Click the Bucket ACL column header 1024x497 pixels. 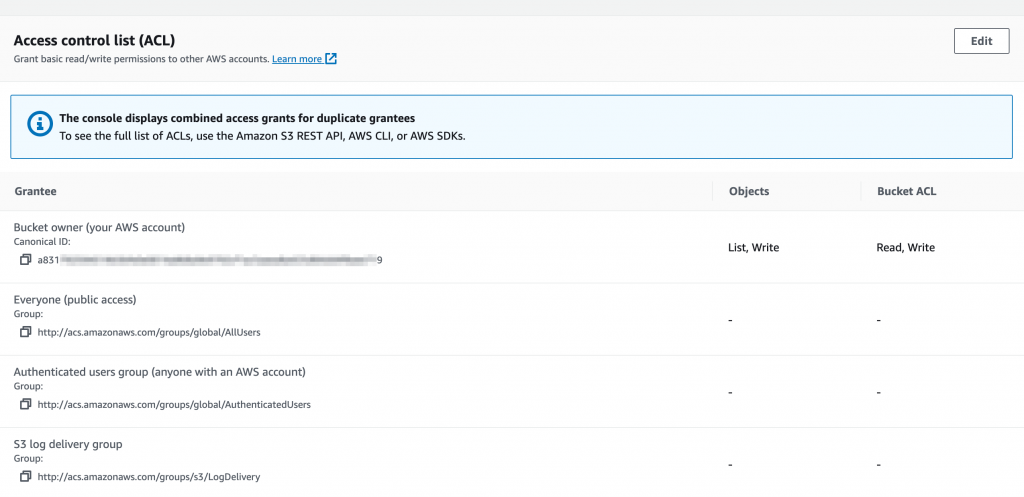(906, 190)
